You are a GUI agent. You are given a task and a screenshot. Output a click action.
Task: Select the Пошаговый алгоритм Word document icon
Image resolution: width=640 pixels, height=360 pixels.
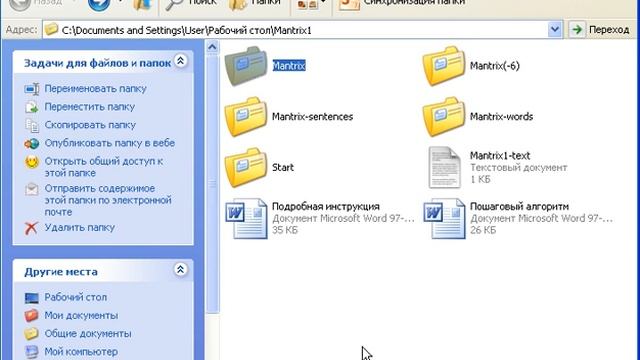coord(444,218)
